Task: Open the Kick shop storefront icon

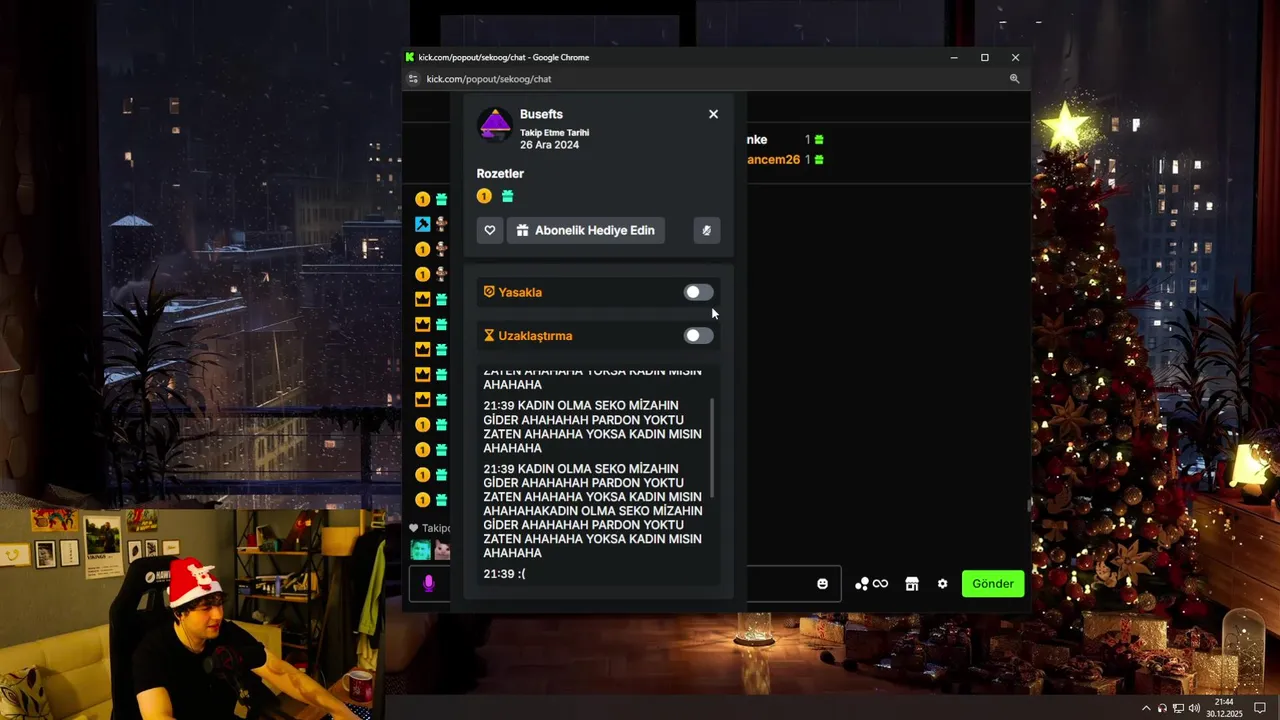Action: (x=911, y=584)
